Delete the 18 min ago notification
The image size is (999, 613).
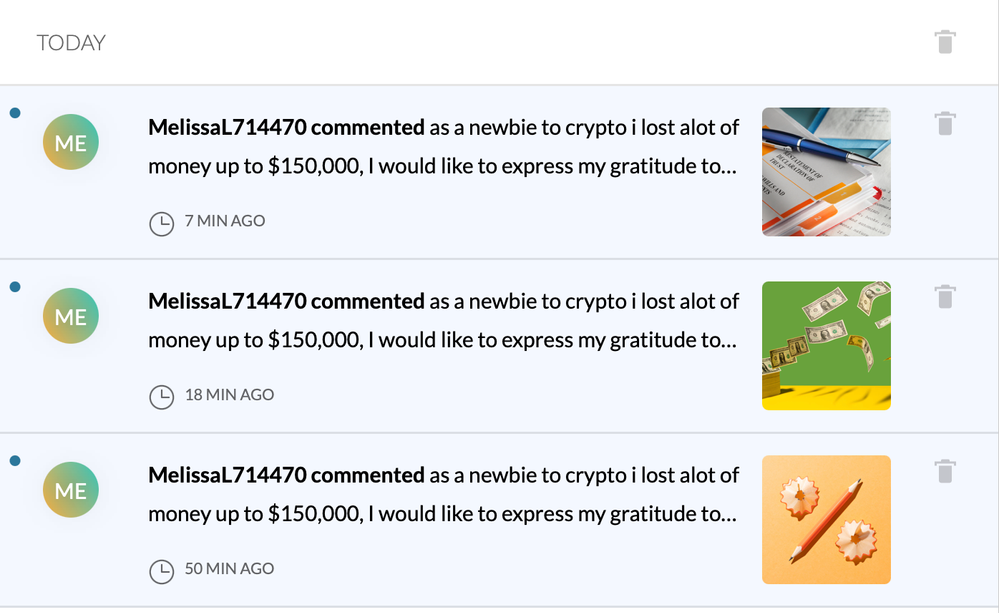(945, 297)
